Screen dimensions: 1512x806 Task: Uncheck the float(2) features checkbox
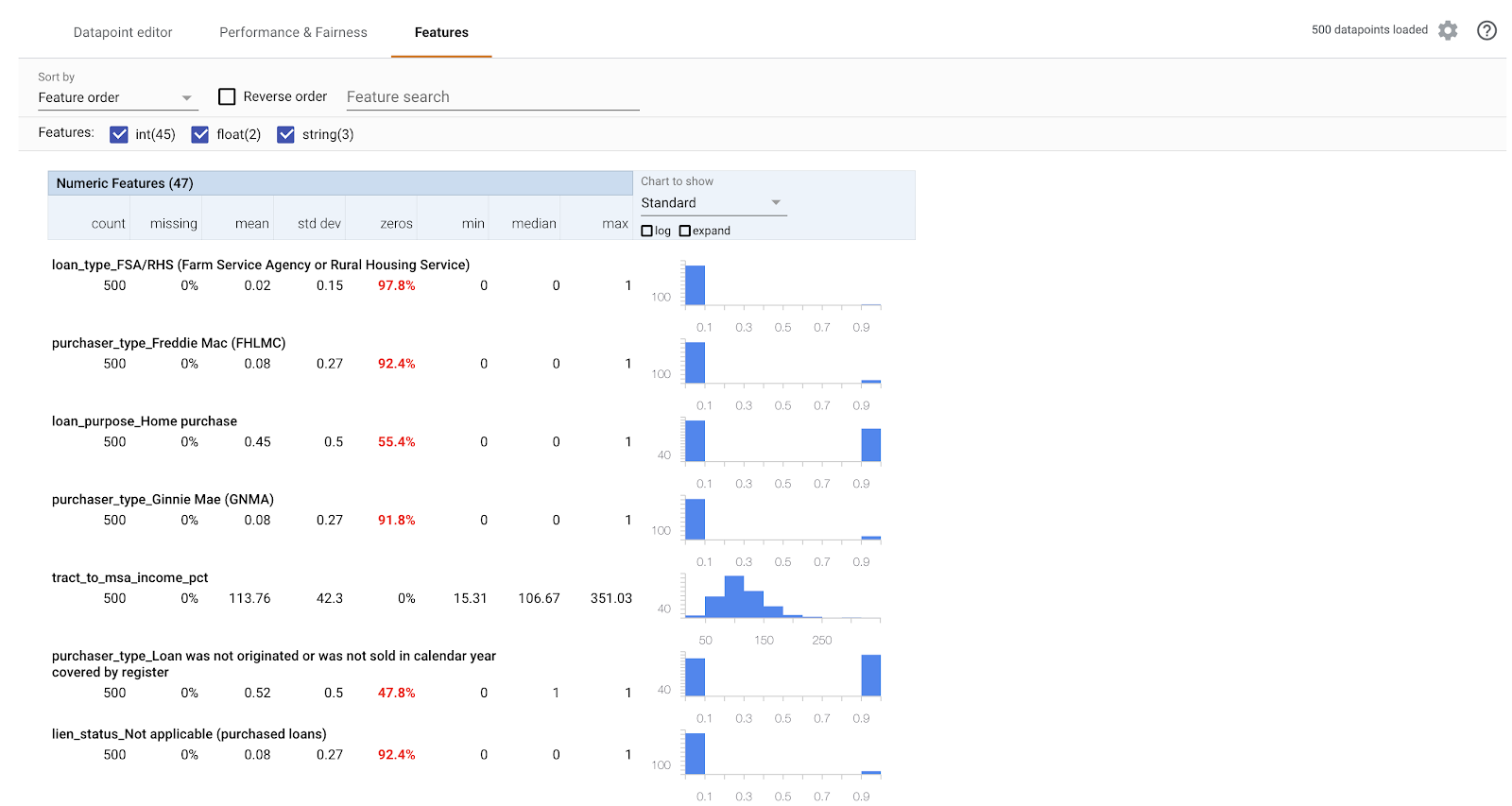[x=200, y=134]
